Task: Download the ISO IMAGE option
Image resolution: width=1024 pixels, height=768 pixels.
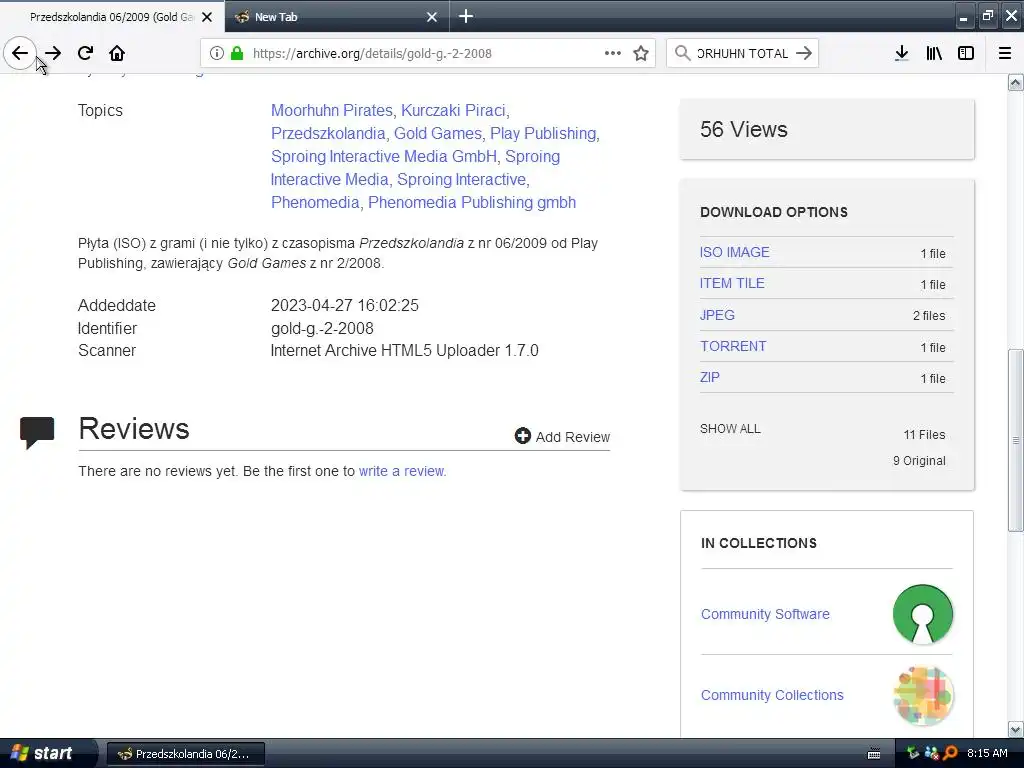Action: pos(735,252)
